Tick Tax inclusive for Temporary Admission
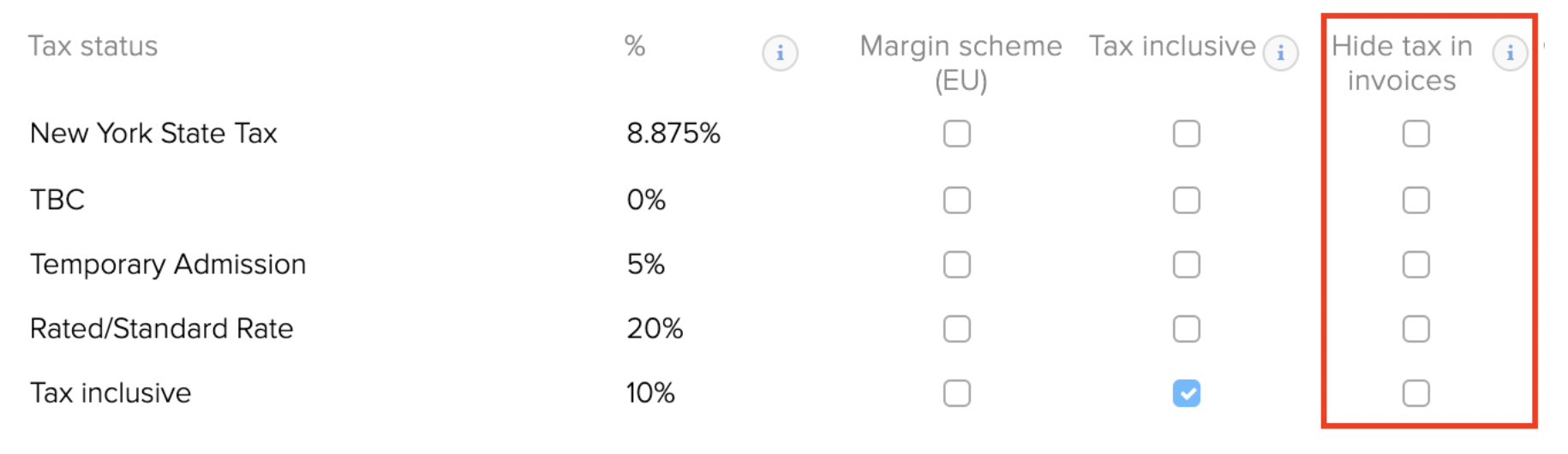 click(1187, 265)
